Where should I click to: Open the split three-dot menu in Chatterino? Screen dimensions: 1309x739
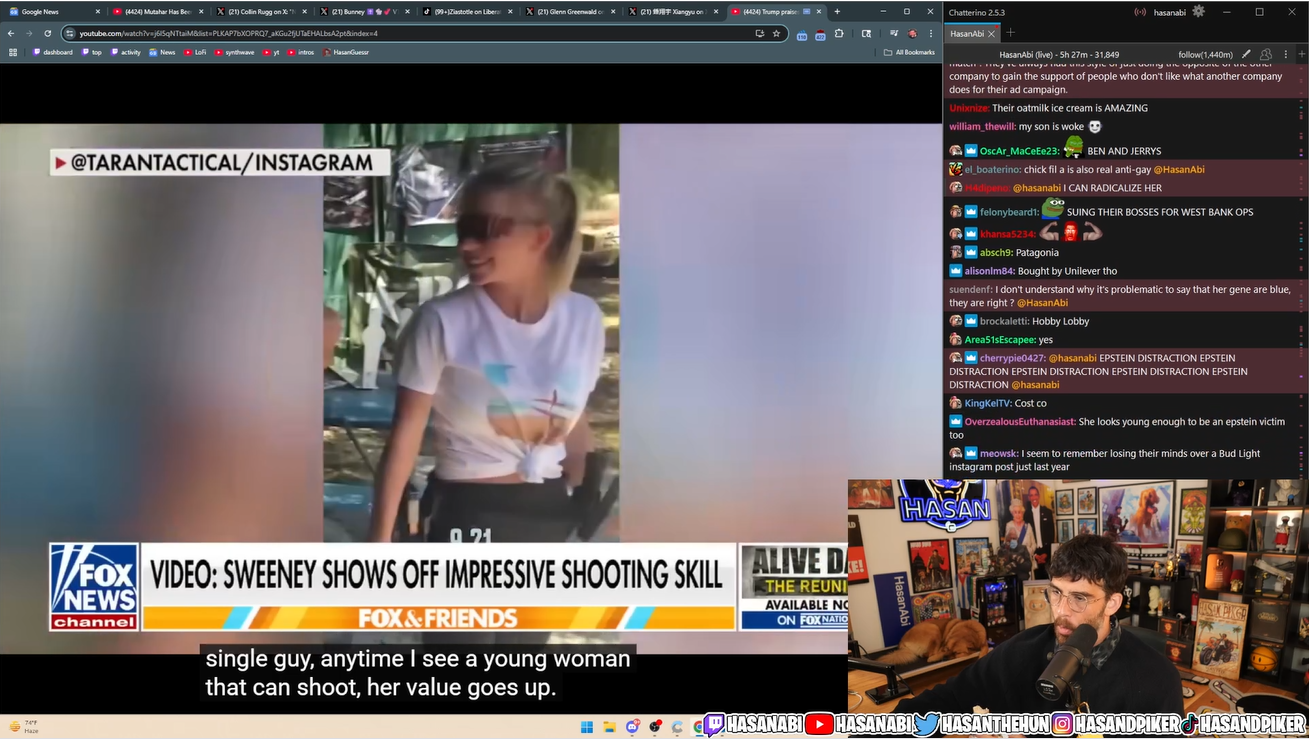[x=1285, y=55]
